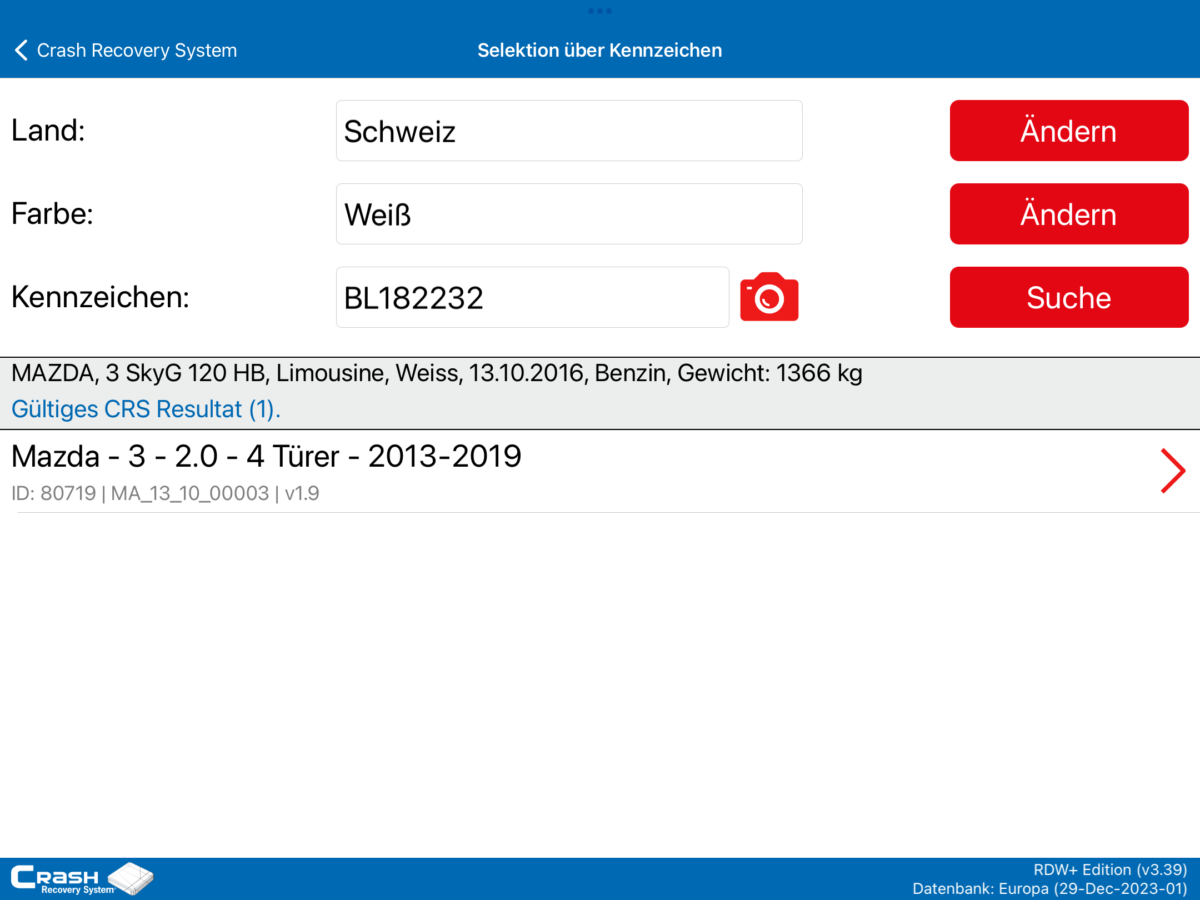Open camera to scan license plate

click(x=769, y=297)
